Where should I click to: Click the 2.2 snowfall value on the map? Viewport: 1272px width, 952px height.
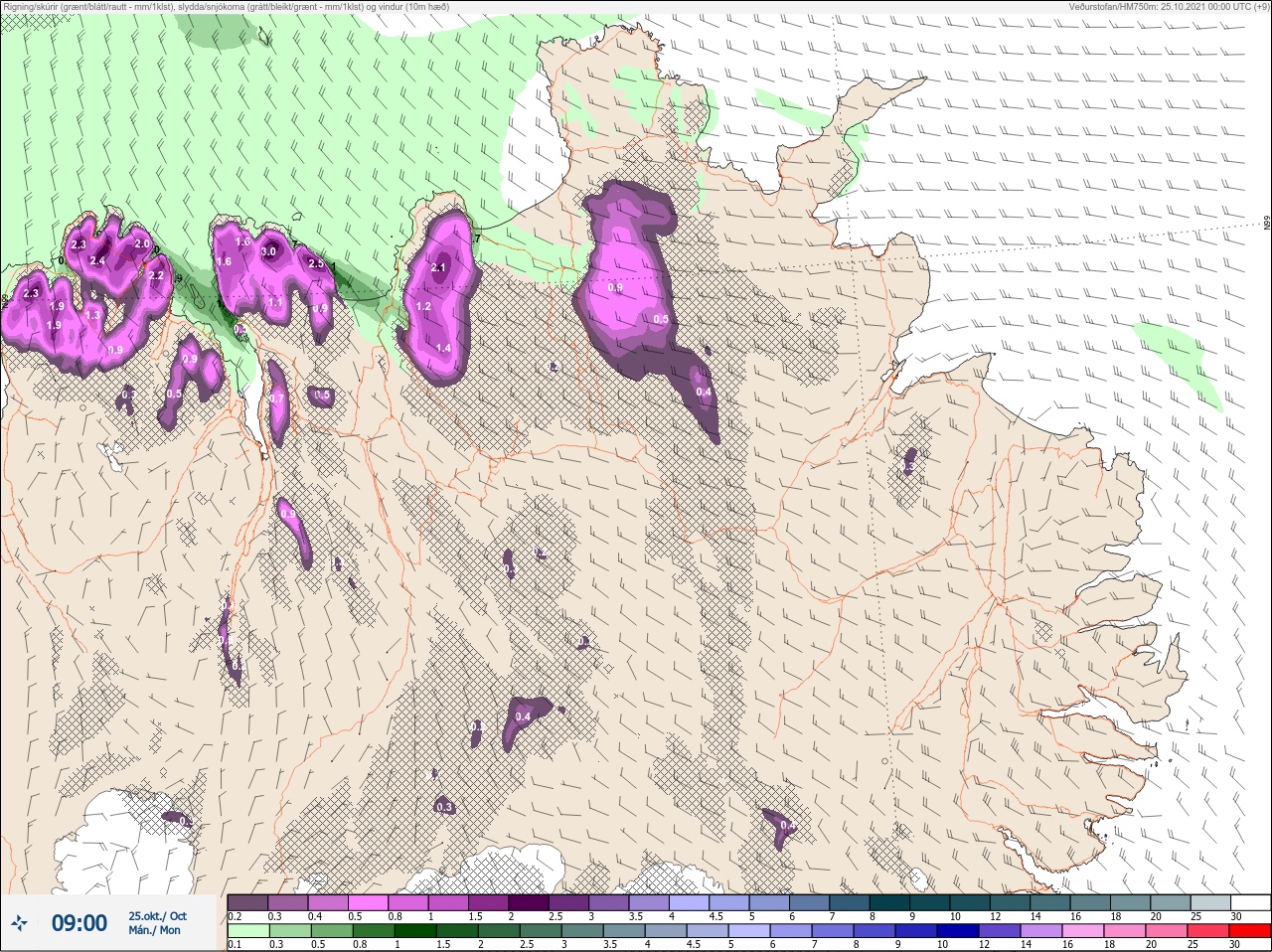click(156, 275)
